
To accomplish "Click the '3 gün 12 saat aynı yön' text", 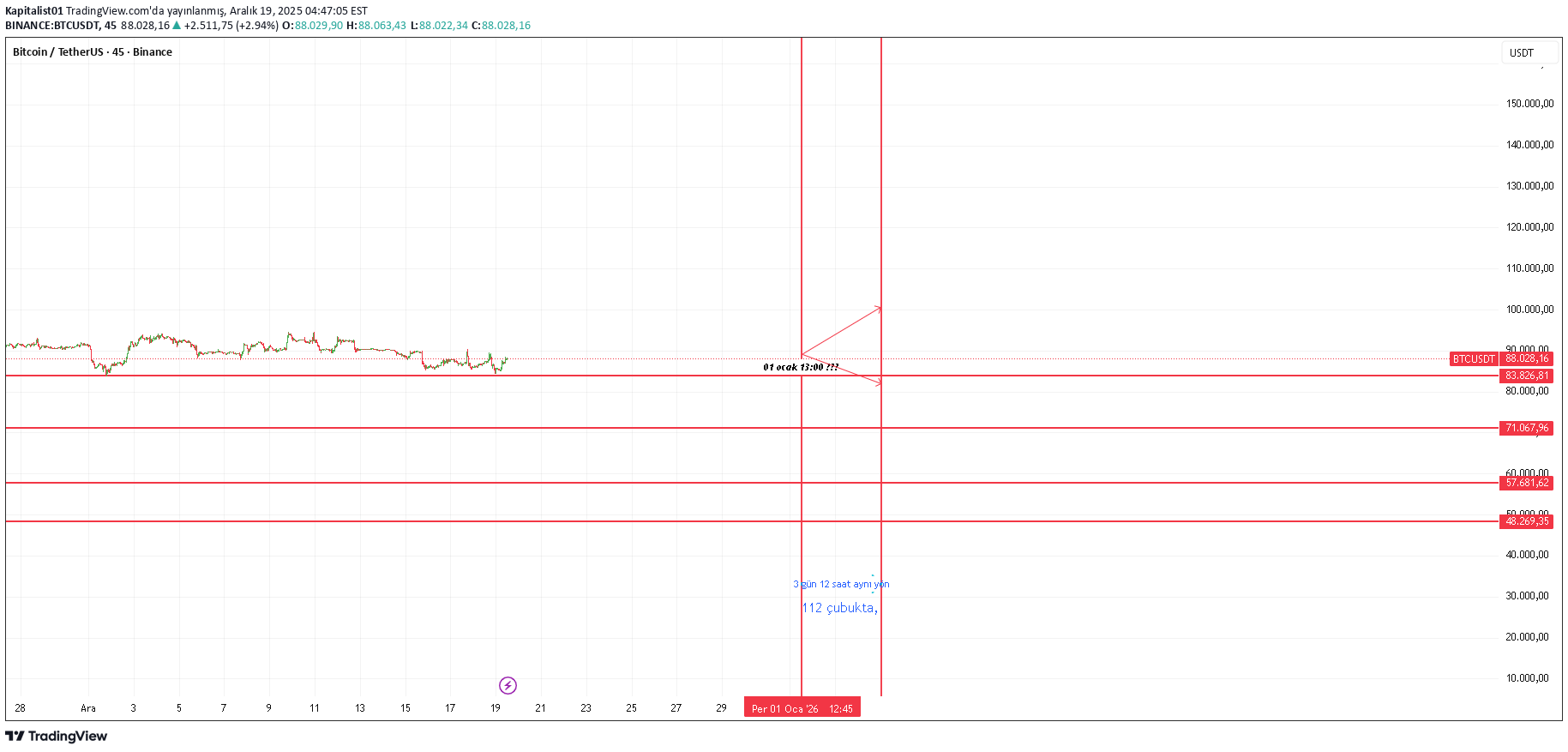I will point(841,585).
